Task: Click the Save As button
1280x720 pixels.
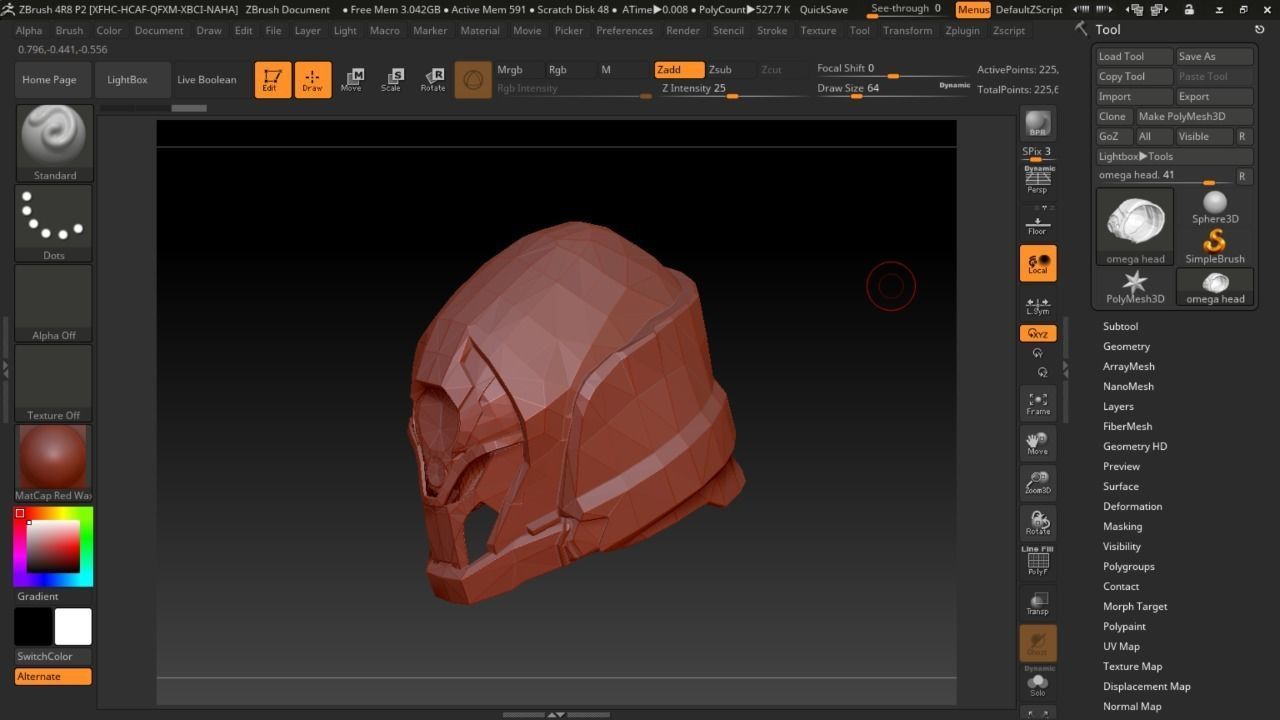Action: click(x=1214, y=56)
